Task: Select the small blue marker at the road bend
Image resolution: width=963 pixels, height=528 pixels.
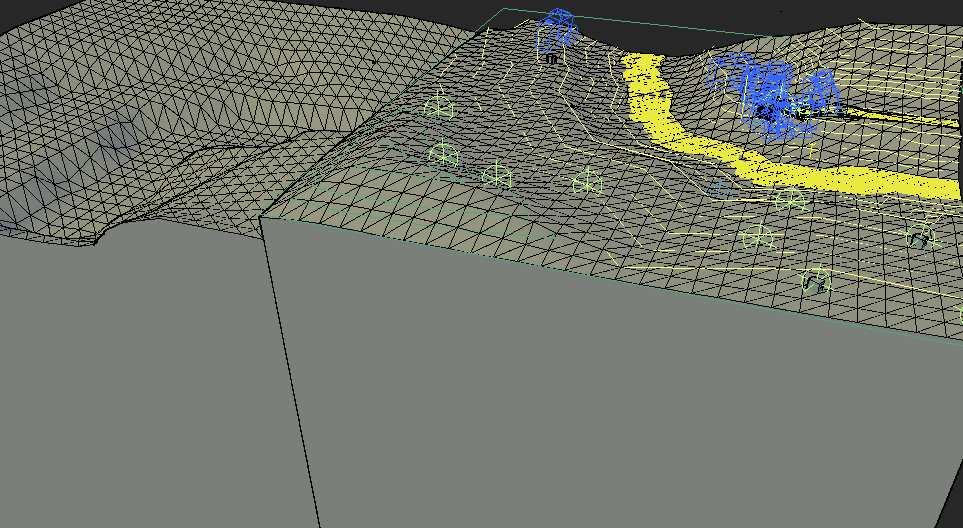Action: pyautogui.click(x=722, y=186)
